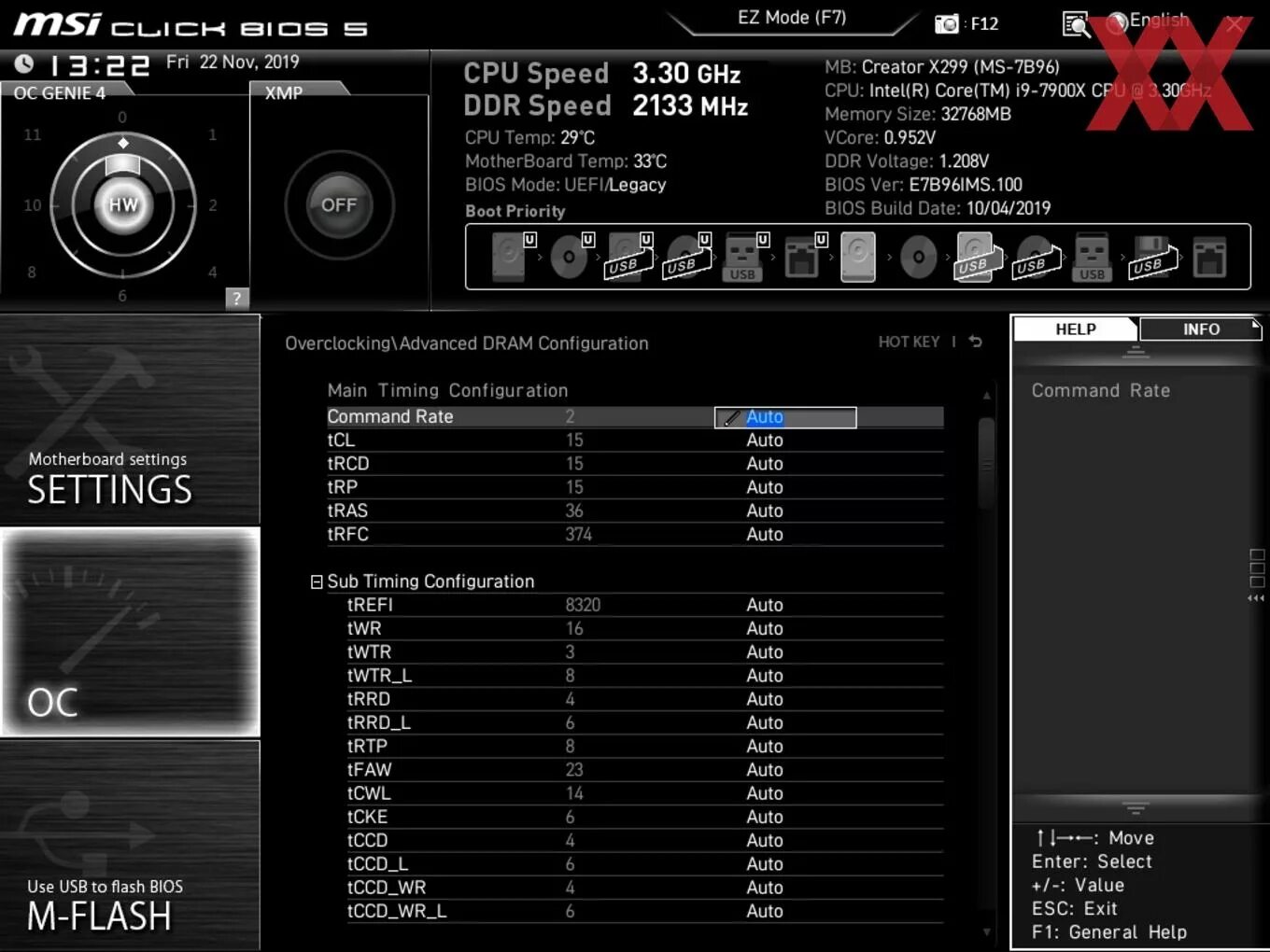The height and width of the screenshot is (952, 1270).
Task: Select the legacy USB hard disk boot icon without U badge
Action: pyautogui.click(x=977, y=256)
